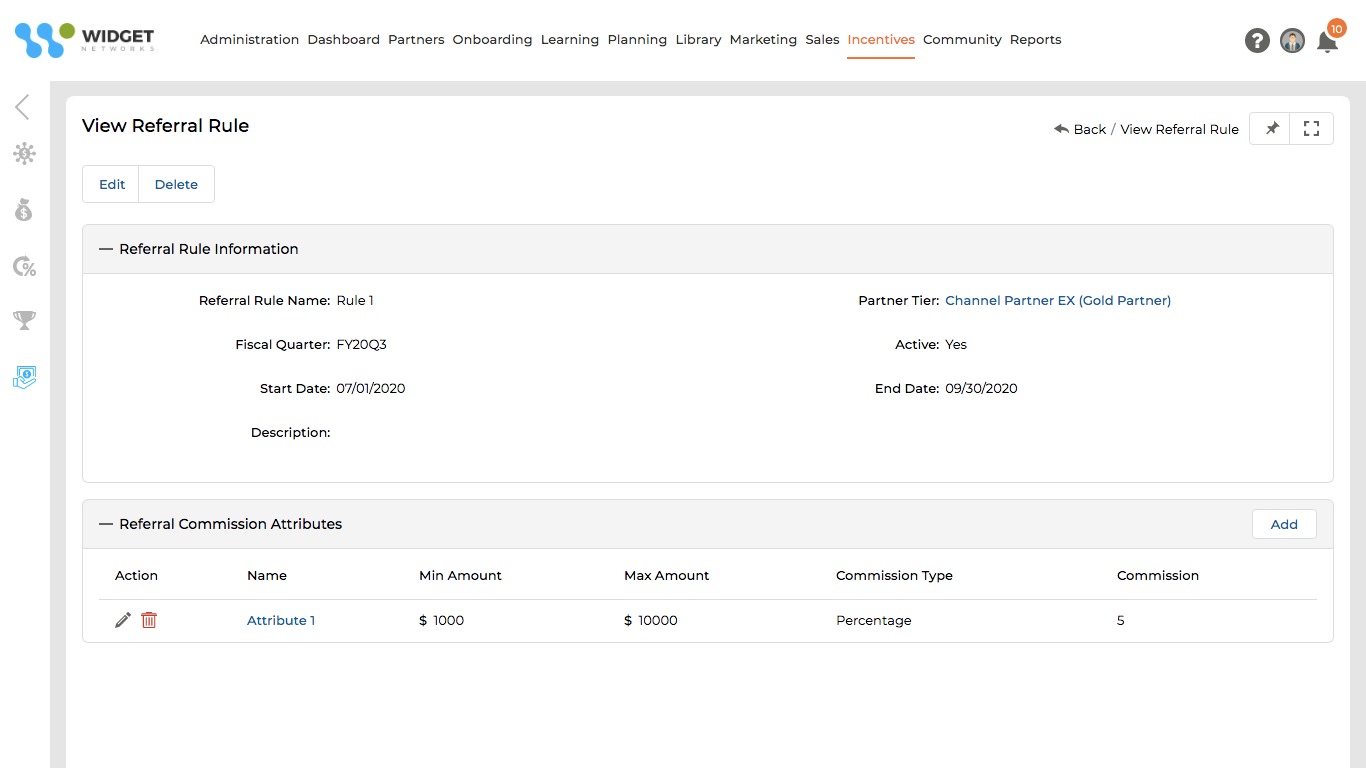Click the Edit button

pyautogui.click(x=112, y=184)
